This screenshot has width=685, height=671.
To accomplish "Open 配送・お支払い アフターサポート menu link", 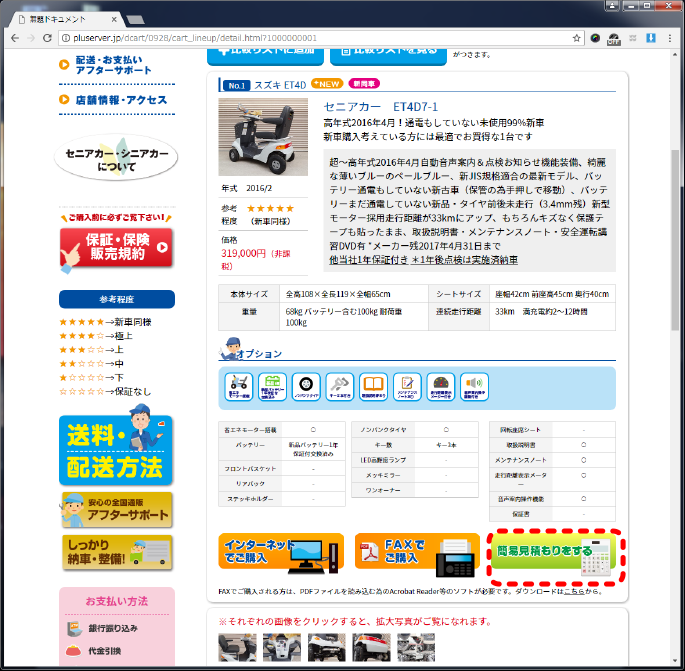I will (x=114, y=65).
